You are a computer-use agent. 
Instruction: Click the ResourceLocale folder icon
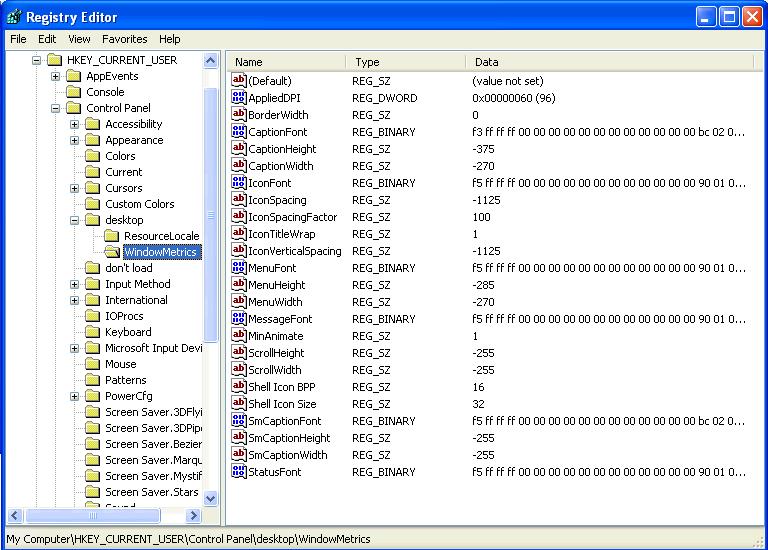click(112, 236)
